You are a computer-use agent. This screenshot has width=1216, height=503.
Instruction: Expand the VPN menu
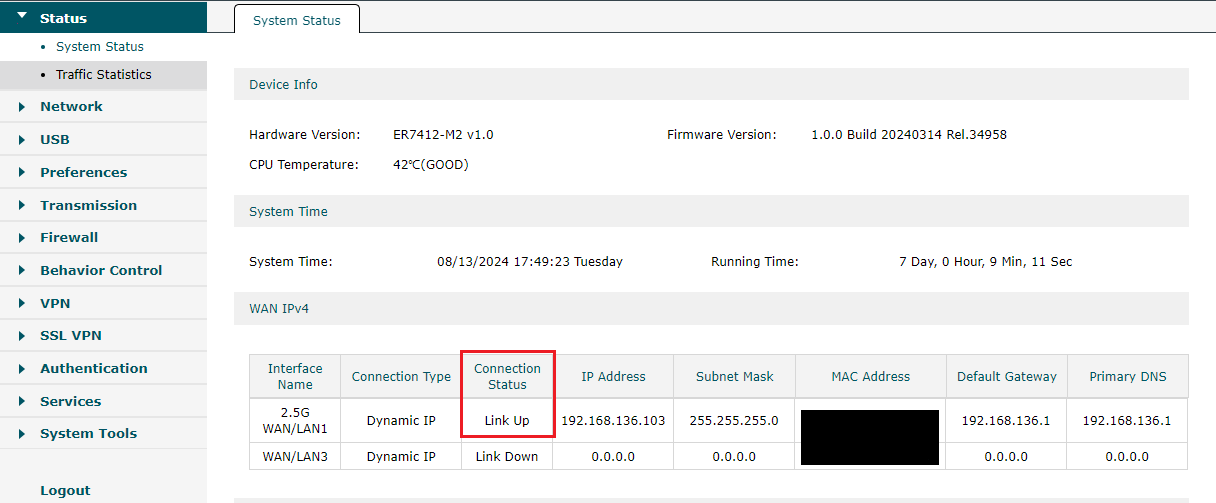pos(55,303)
